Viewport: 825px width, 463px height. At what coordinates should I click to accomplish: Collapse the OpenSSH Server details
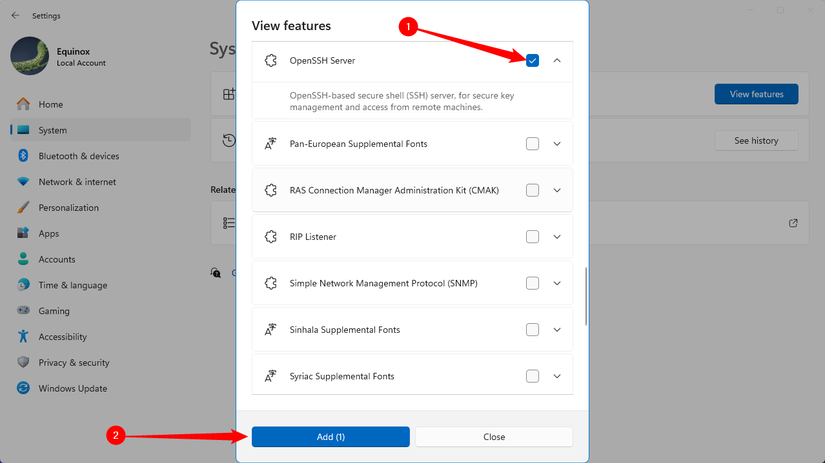(557, 60)
